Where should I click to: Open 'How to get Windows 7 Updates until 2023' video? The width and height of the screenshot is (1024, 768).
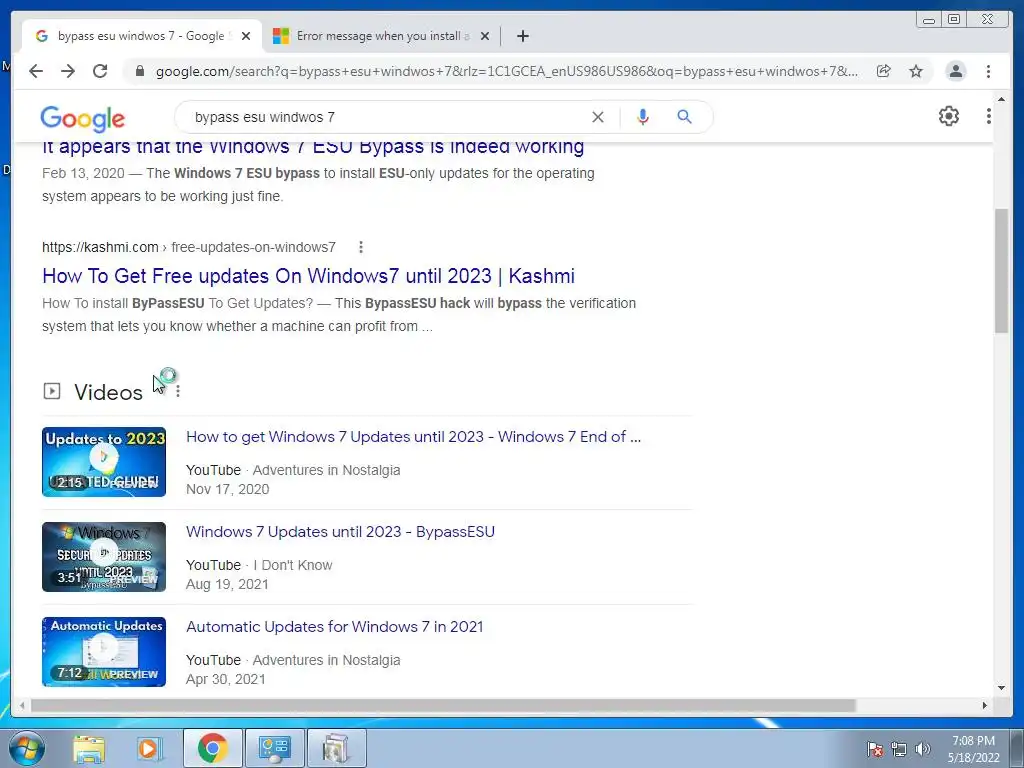(x=413, y=437)
